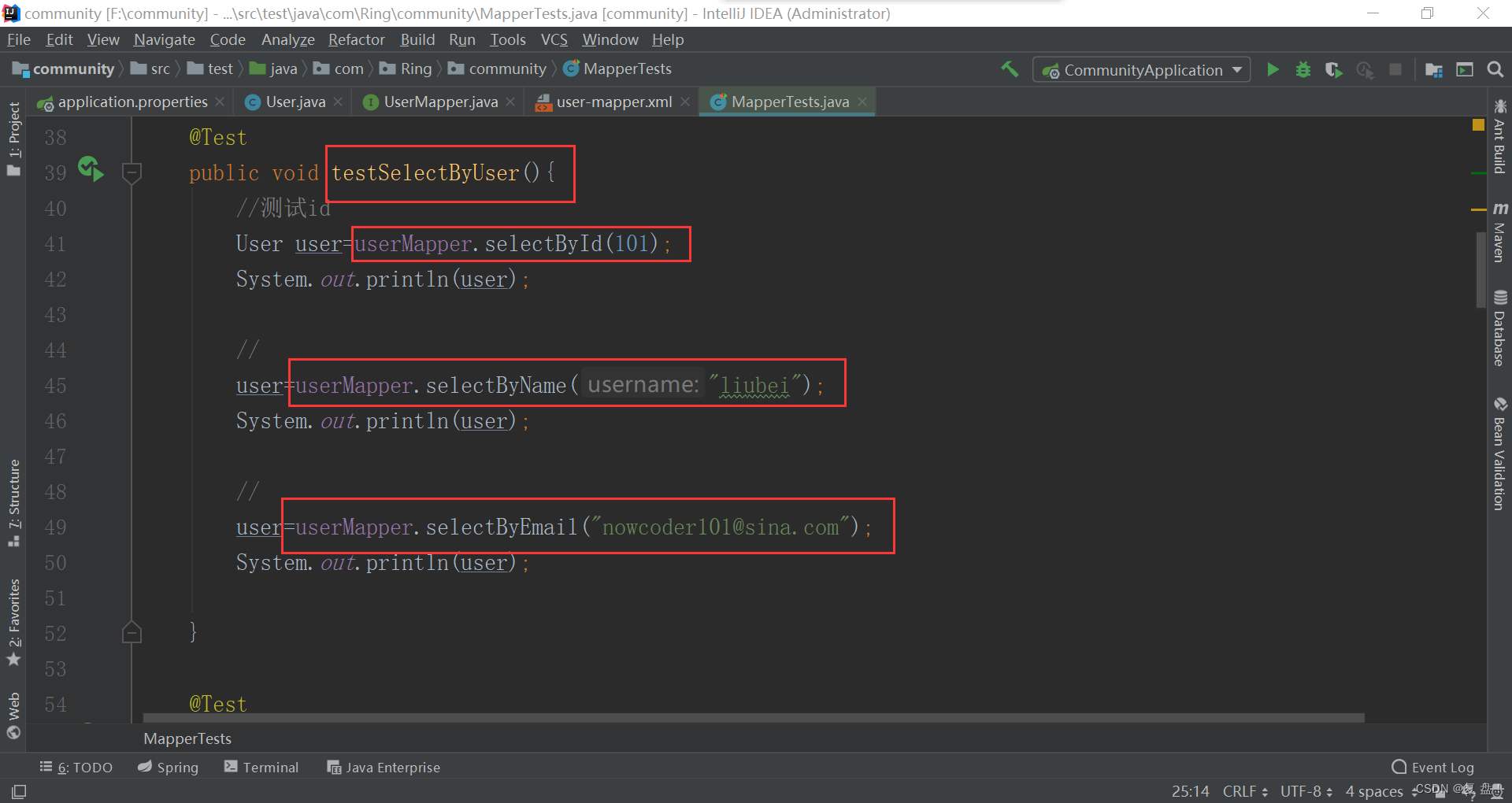Open the CommunityApplication run configuration dropdown
The height and width of the screenshot is (803, 1512).
[1141, 69]
